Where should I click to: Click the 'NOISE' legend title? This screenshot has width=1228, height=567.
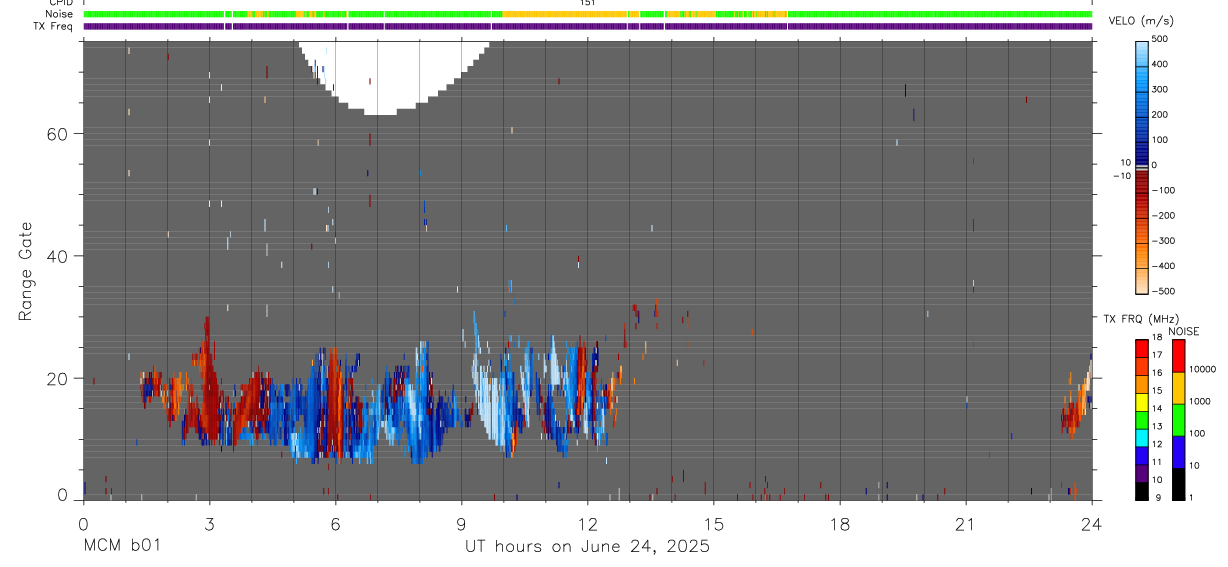(x=1183, y=331)
